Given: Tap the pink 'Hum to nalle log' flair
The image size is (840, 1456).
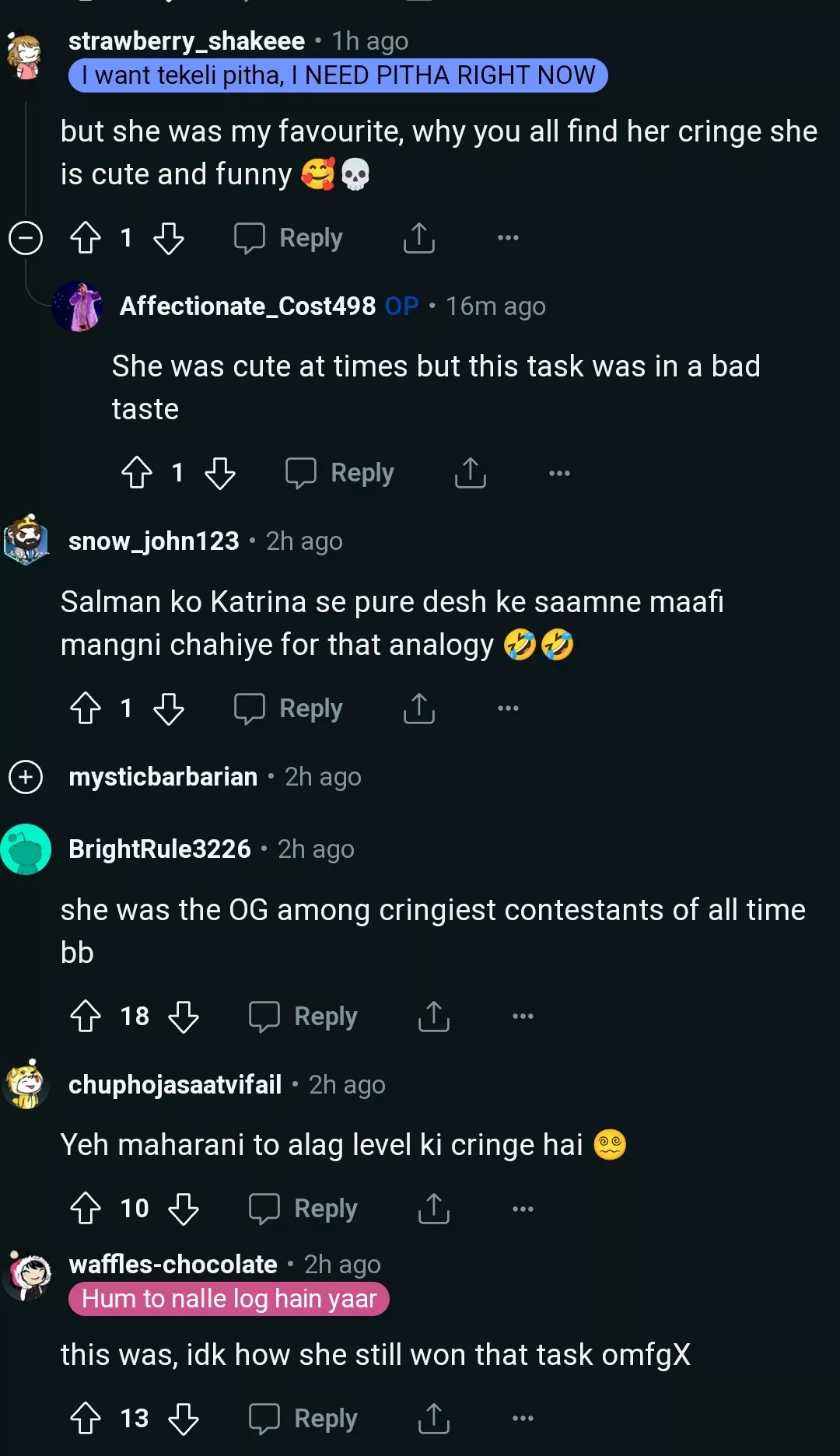Looking at the screenshot, I should [x=229, y=1299].
